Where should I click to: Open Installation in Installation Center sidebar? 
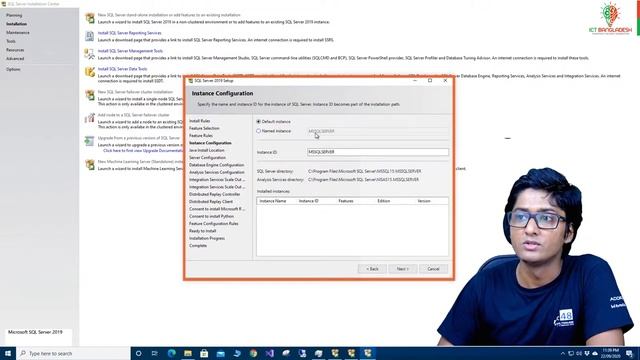[x=16, y=24]
